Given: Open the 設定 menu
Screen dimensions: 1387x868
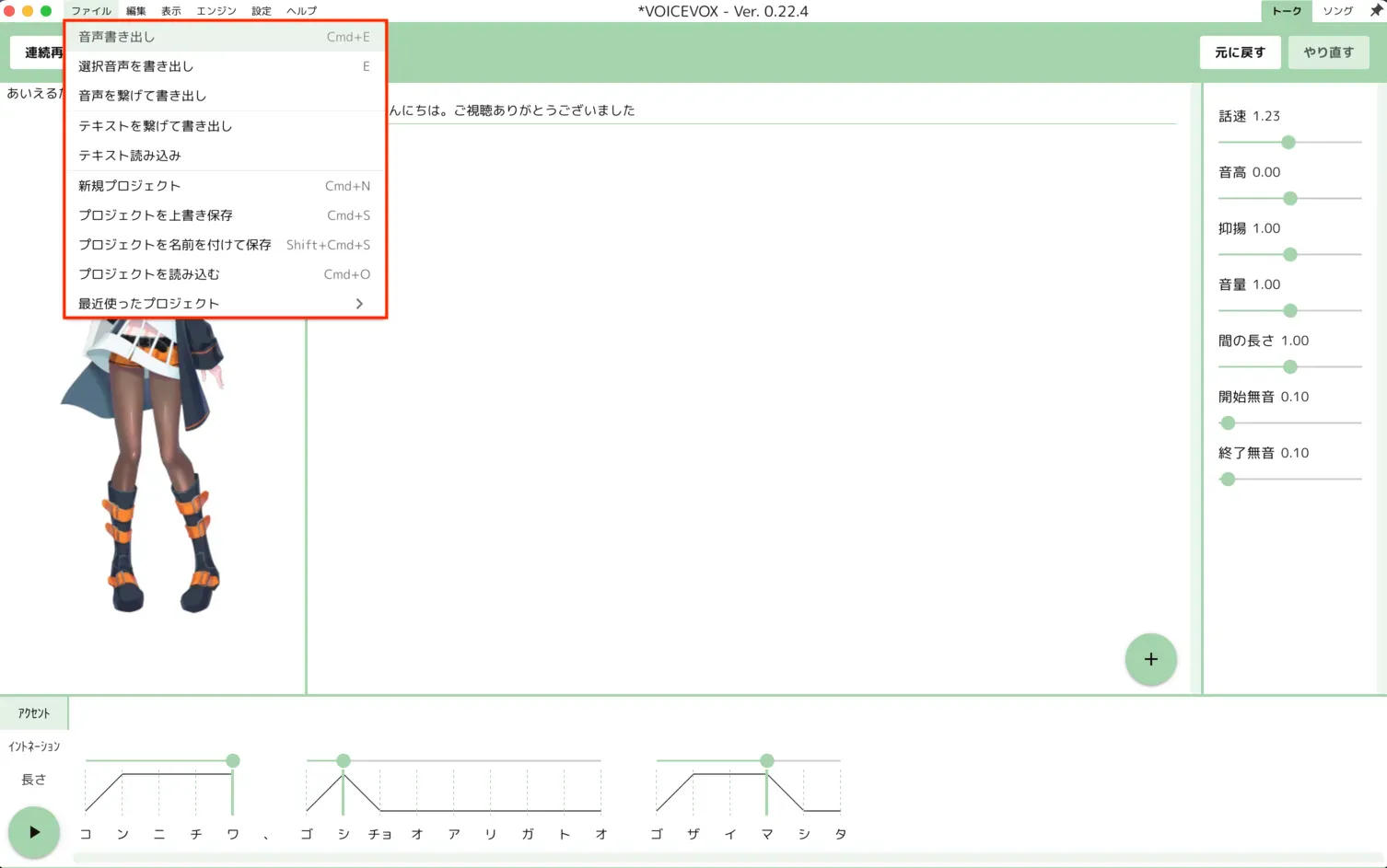Looking at the screenshot, I should [262, 11].
